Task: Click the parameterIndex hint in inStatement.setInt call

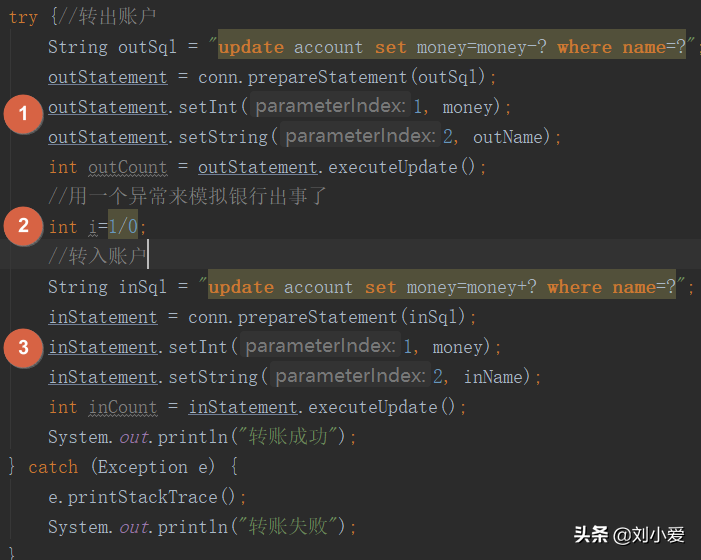Action: click(x=320, y=347)
